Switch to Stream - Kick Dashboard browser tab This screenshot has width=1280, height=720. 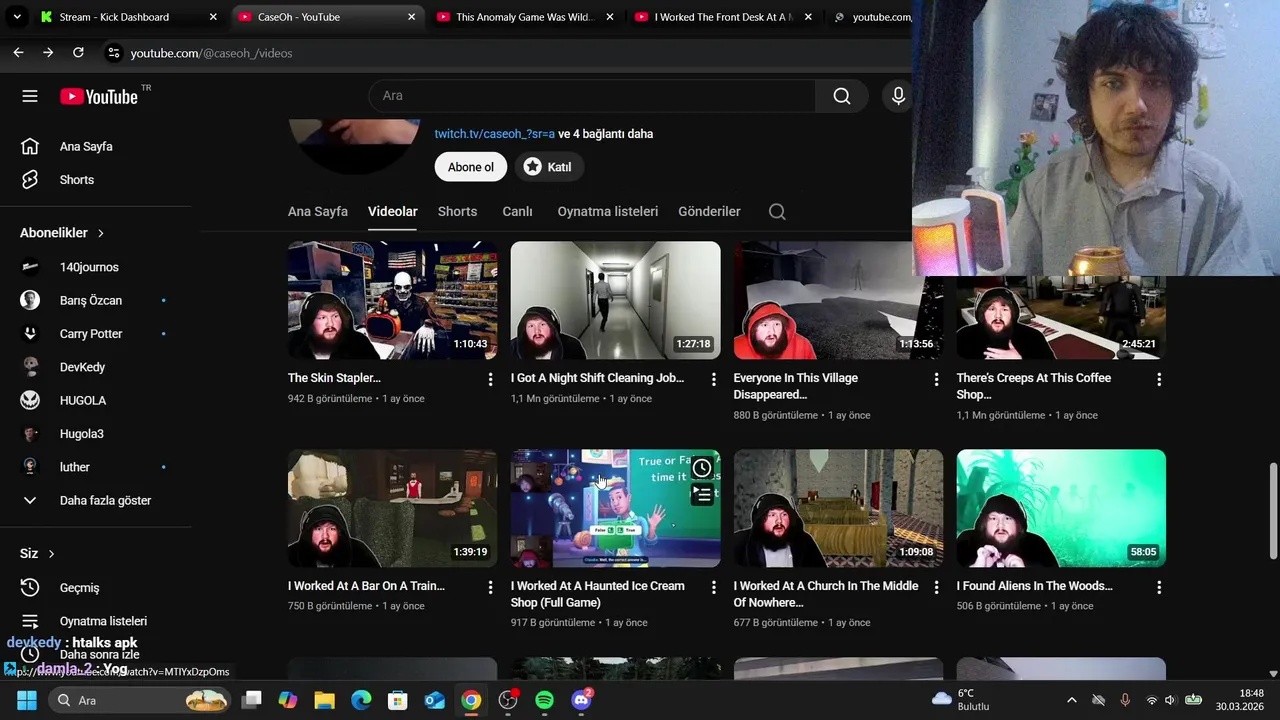tap(128, 17)
